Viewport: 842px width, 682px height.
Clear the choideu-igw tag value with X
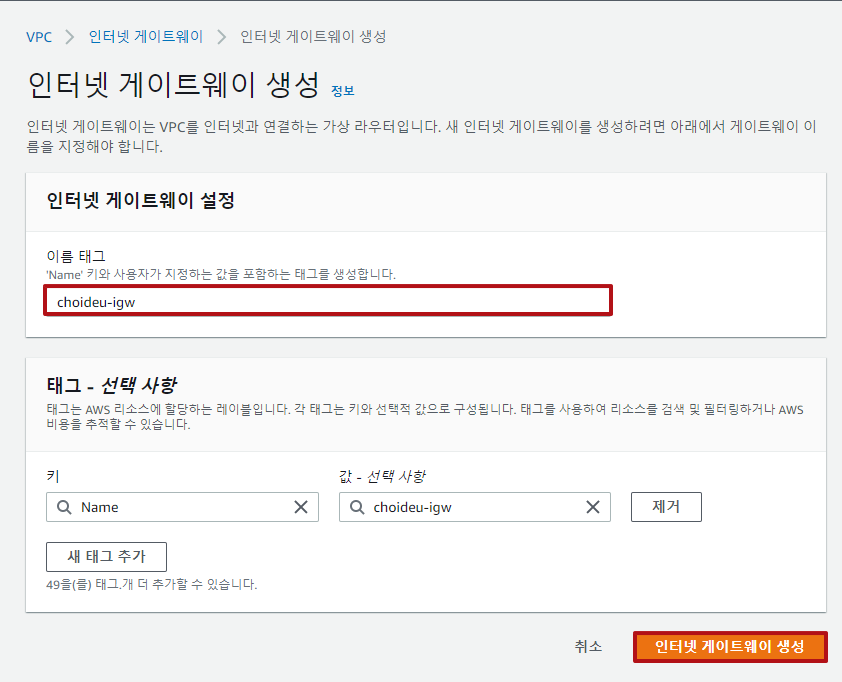593,507
